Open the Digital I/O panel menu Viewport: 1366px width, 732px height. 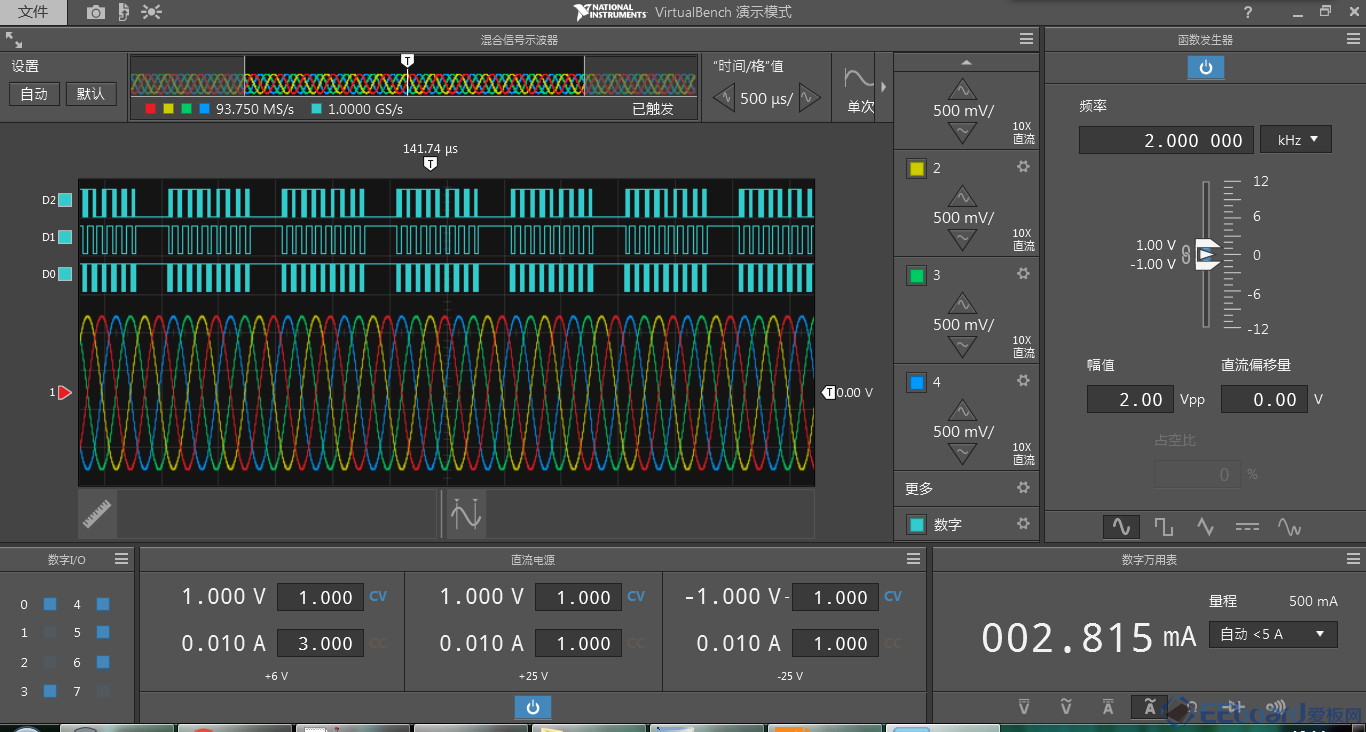[x=121, y=559]
